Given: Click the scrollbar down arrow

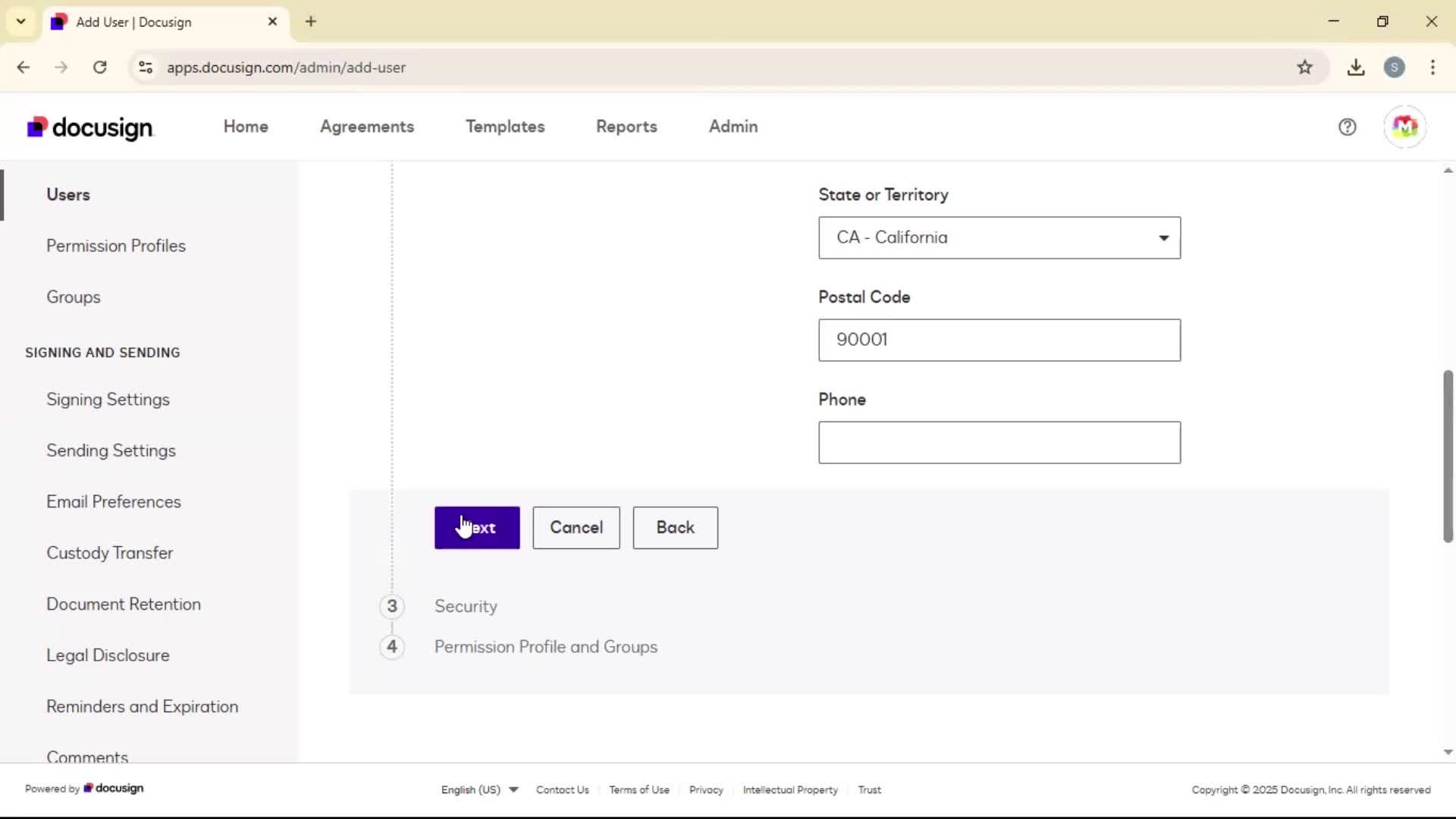Looking at the screenshot, I should (1448, 752).
